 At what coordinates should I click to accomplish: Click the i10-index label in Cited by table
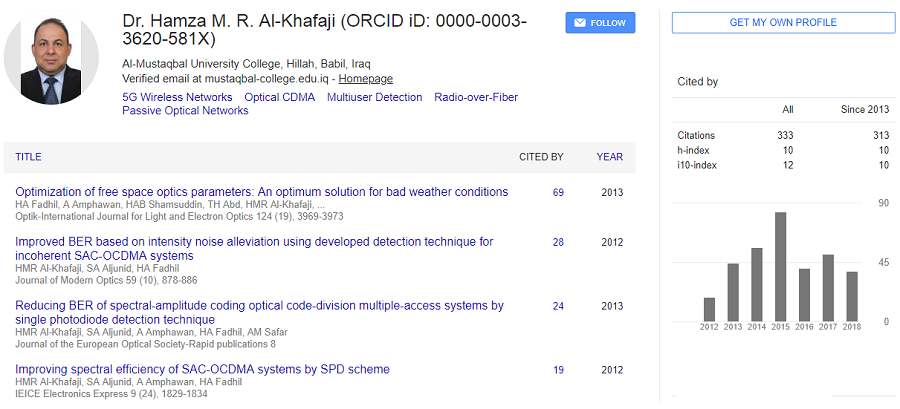point(697,166)
